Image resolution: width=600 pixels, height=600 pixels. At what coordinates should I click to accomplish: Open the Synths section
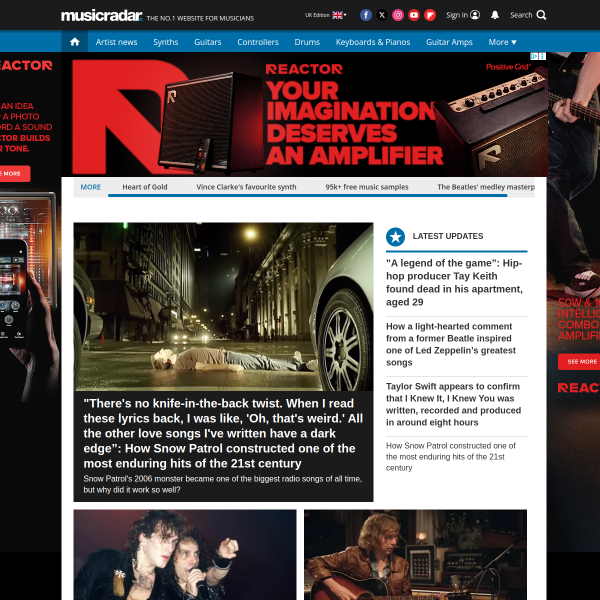tap(166, 42)
